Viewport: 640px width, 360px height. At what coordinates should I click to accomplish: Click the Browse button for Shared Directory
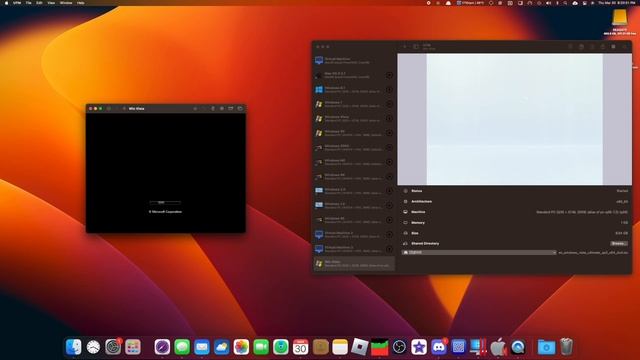tap(619, 243)
